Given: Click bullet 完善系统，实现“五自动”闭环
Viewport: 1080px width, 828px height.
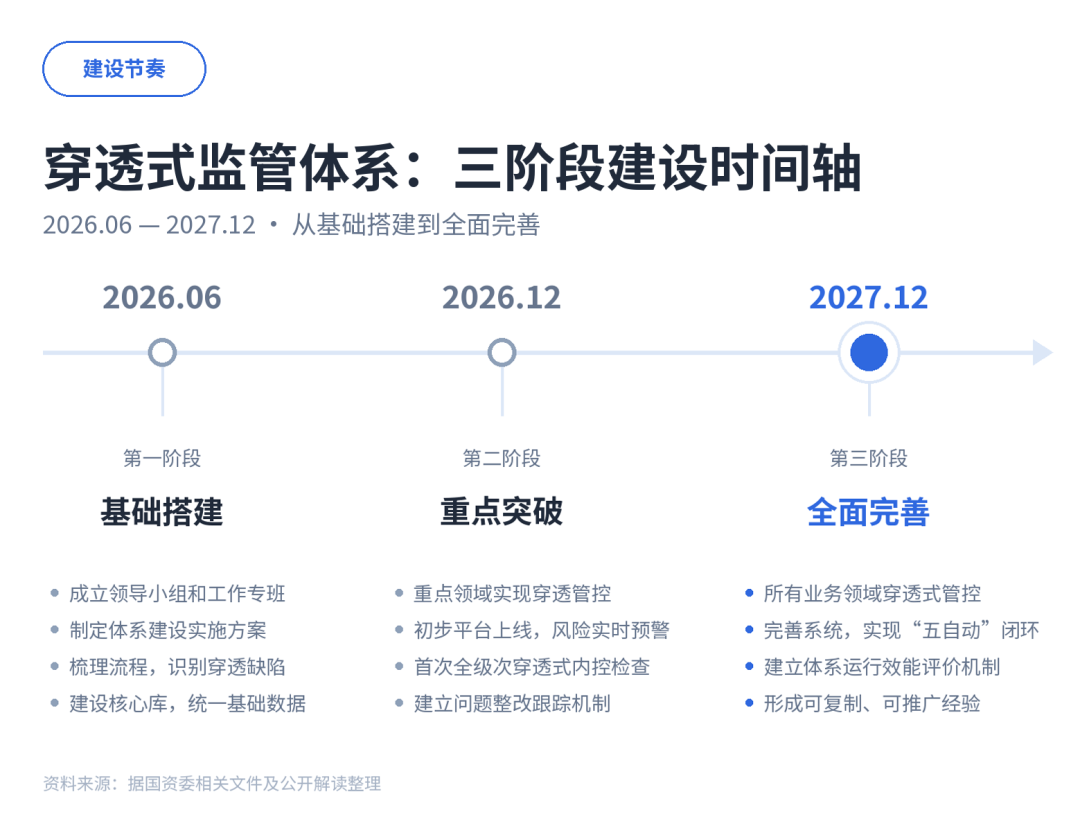Looking at the screenshot, I should 902,630.
